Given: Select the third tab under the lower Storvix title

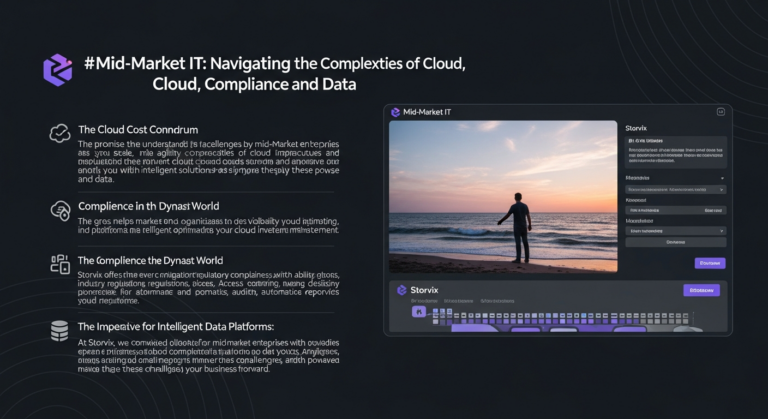Looking at the screenshot, I should tap(497, 301).
